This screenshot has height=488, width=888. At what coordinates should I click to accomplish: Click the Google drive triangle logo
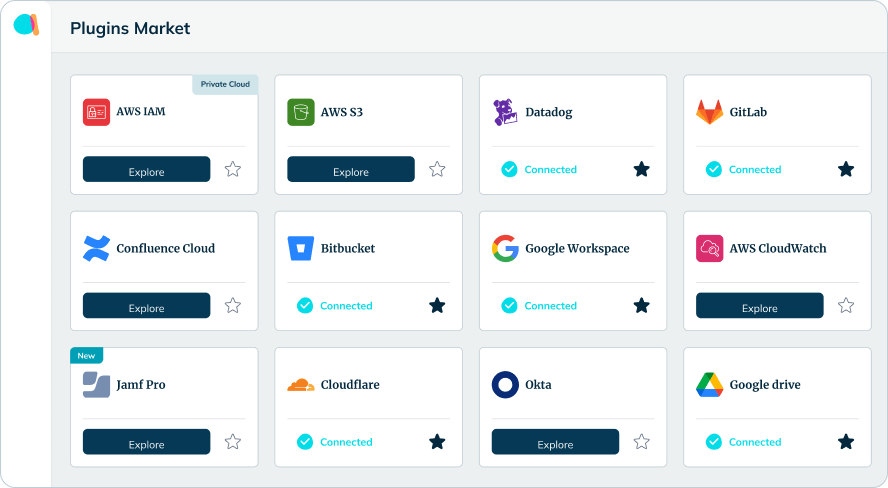[x=710, y=385]
